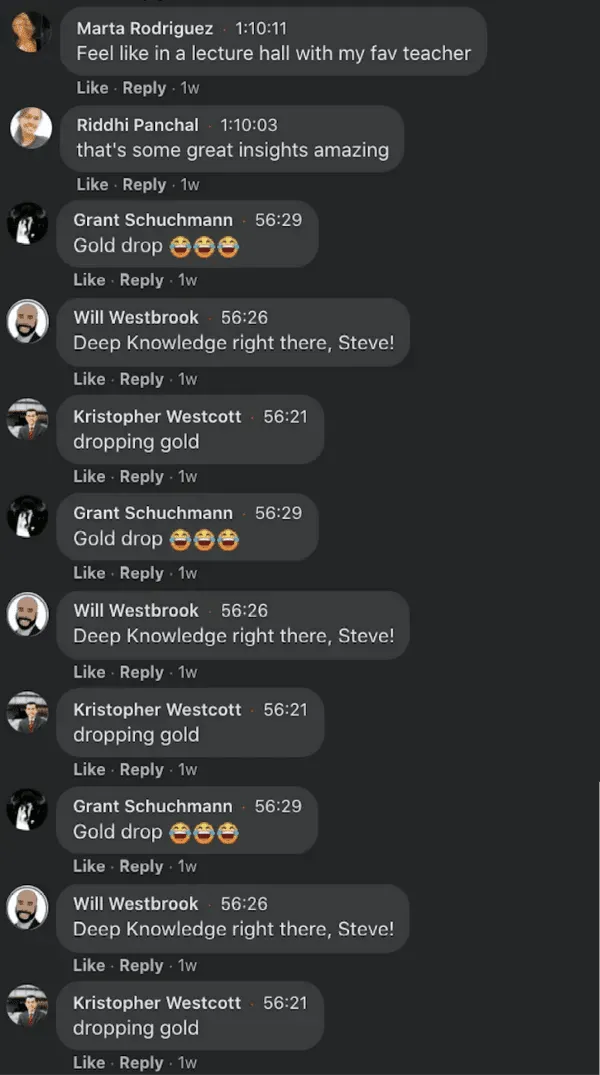The image size is (600, 1075).
Task: Click the bottommost Grant Schuchmann avatar
Action: (27, 810)
